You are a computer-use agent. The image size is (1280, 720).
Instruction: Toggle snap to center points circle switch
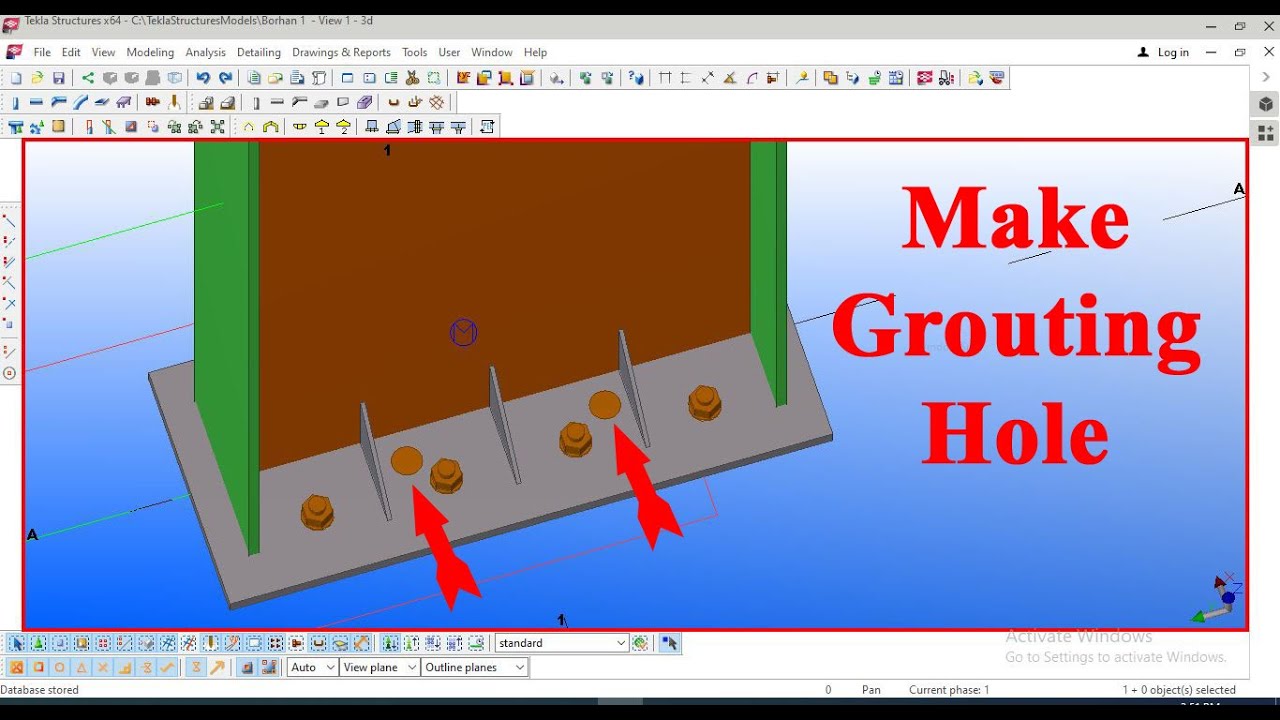[60, 667]
